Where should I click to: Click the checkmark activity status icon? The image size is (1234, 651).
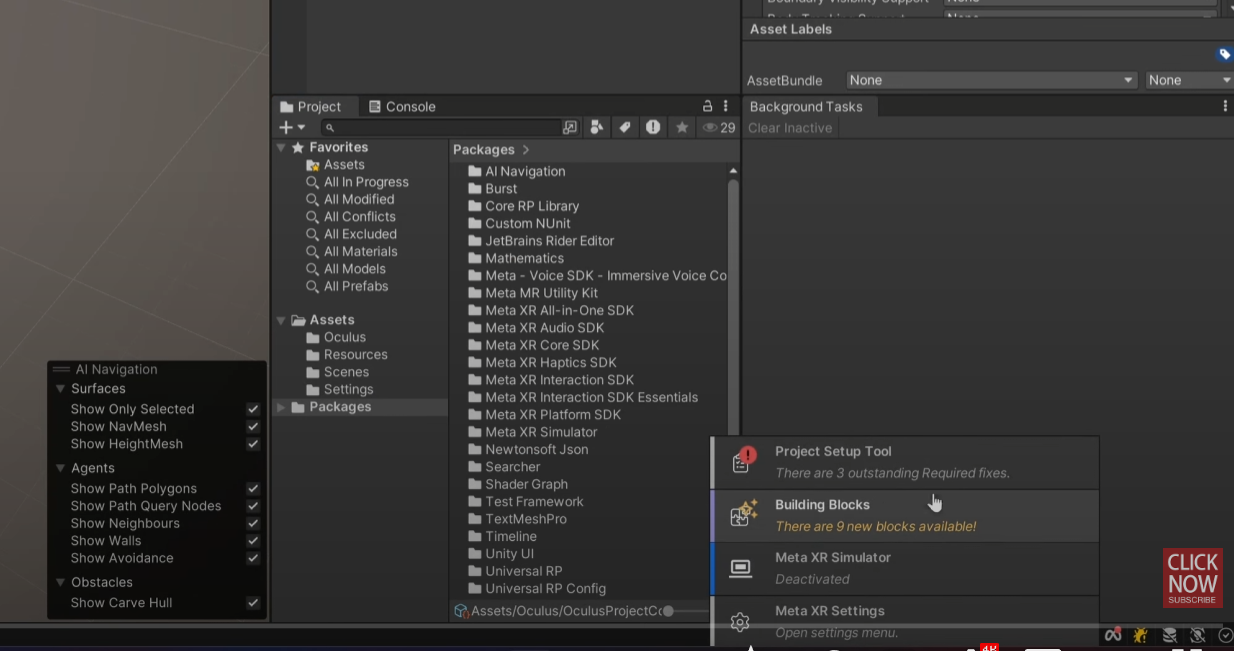point(1225,635)
